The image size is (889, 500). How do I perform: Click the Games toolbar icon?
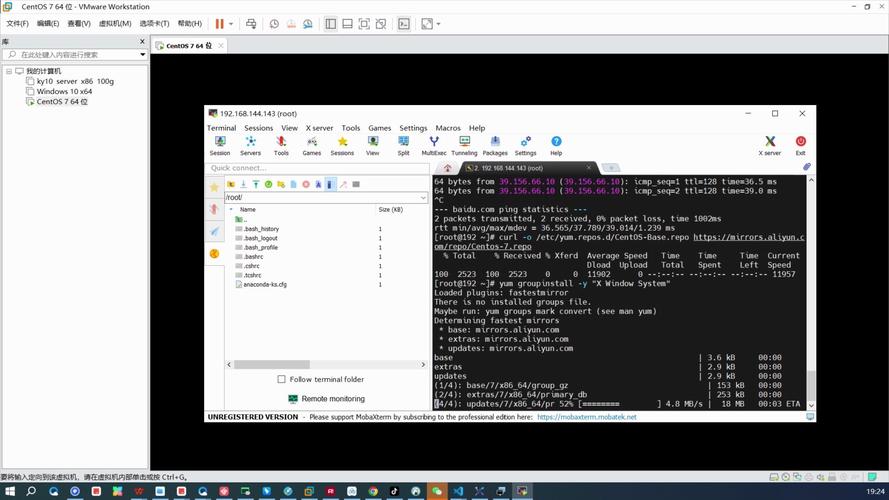click(312, 146)
